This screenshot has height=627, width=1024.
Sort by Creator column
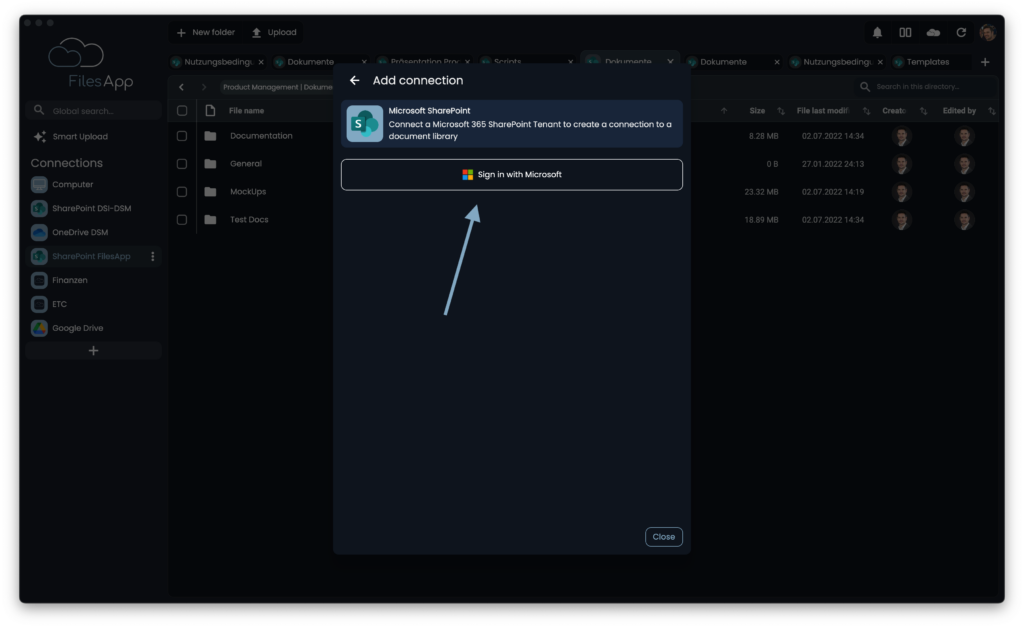pyautogui.click(x=894, y=111)
